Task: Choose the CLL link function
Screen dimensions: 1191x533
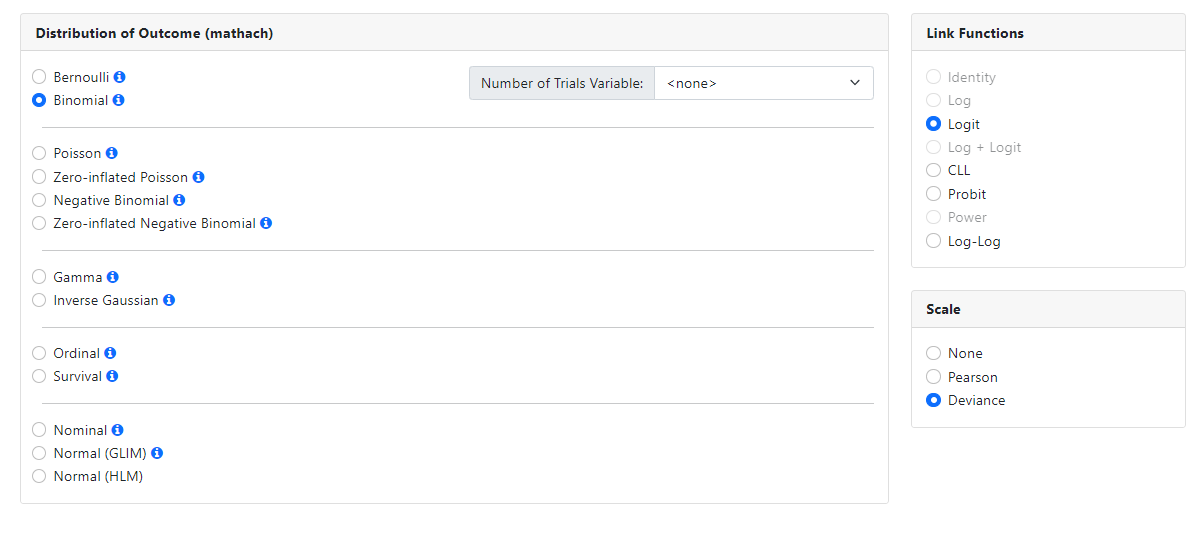Action: [x=933, y=170]
